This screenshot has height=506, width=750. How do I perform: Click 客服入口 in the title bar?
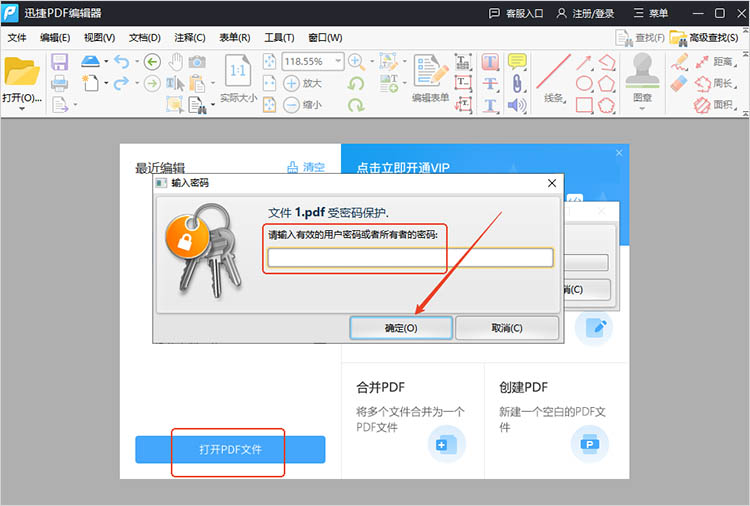516,13
